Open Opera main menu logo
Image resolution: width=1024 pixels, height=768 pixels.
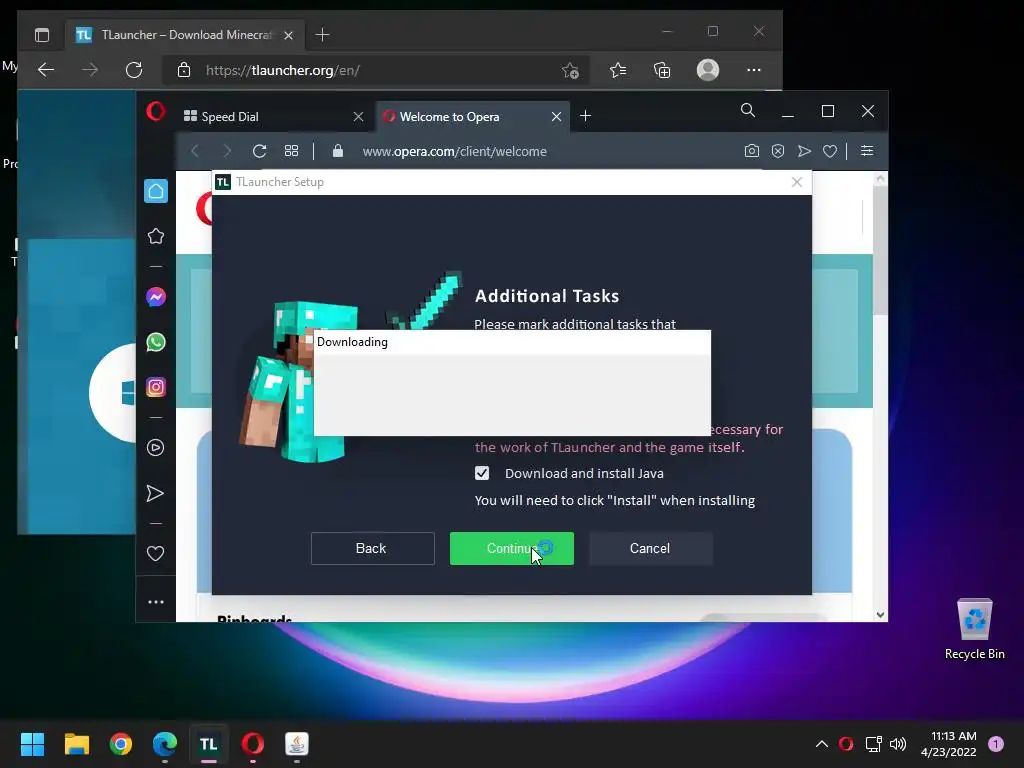pyautogui.click(x=155, y=111)
